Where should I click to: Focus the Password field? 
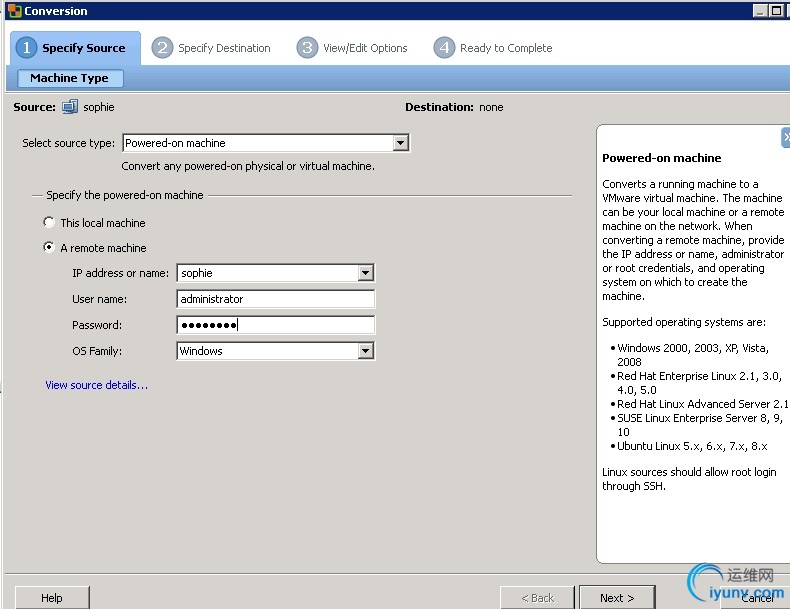276,325
